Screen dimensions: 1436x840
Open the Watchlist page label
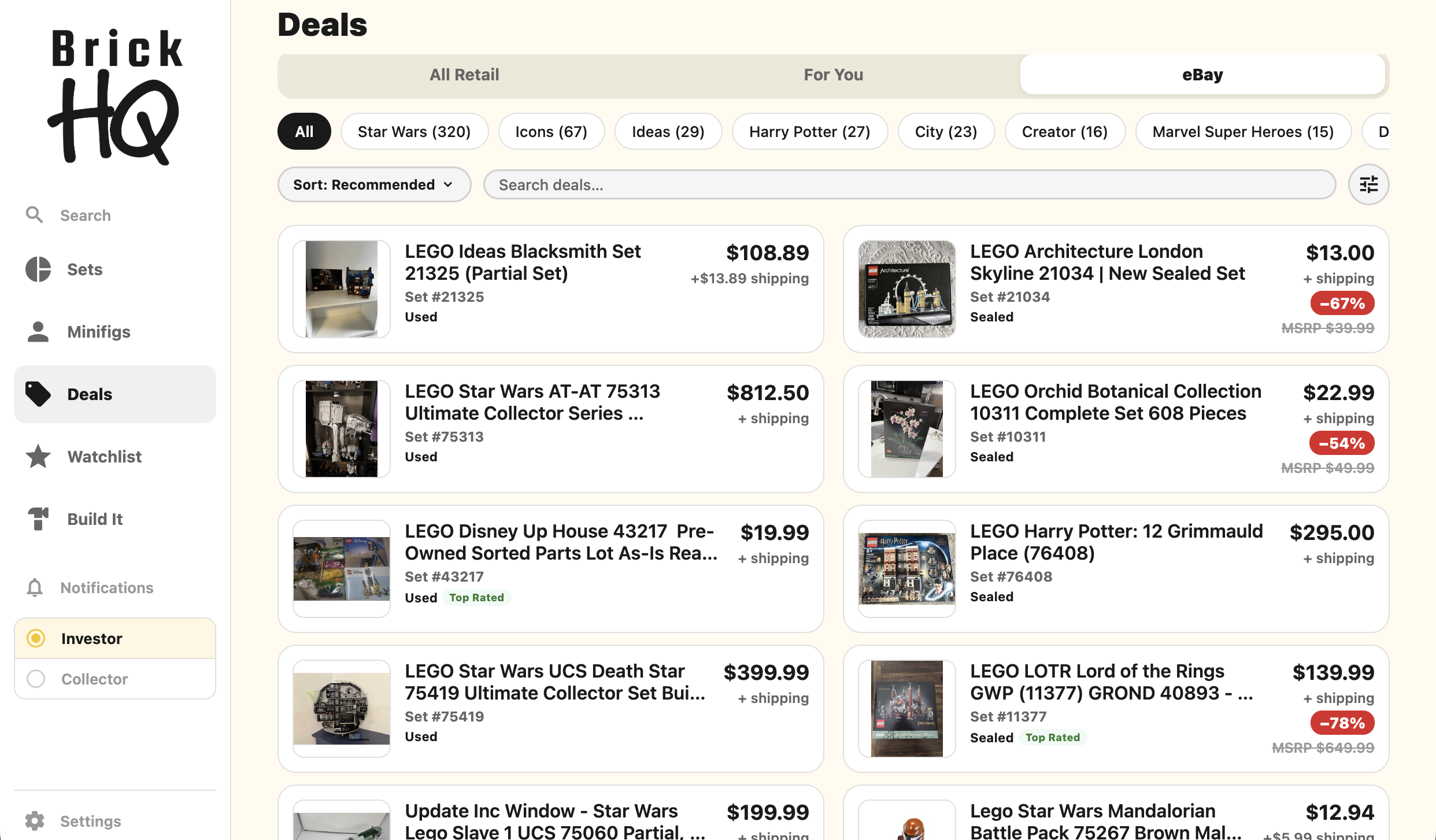(105, 457)
